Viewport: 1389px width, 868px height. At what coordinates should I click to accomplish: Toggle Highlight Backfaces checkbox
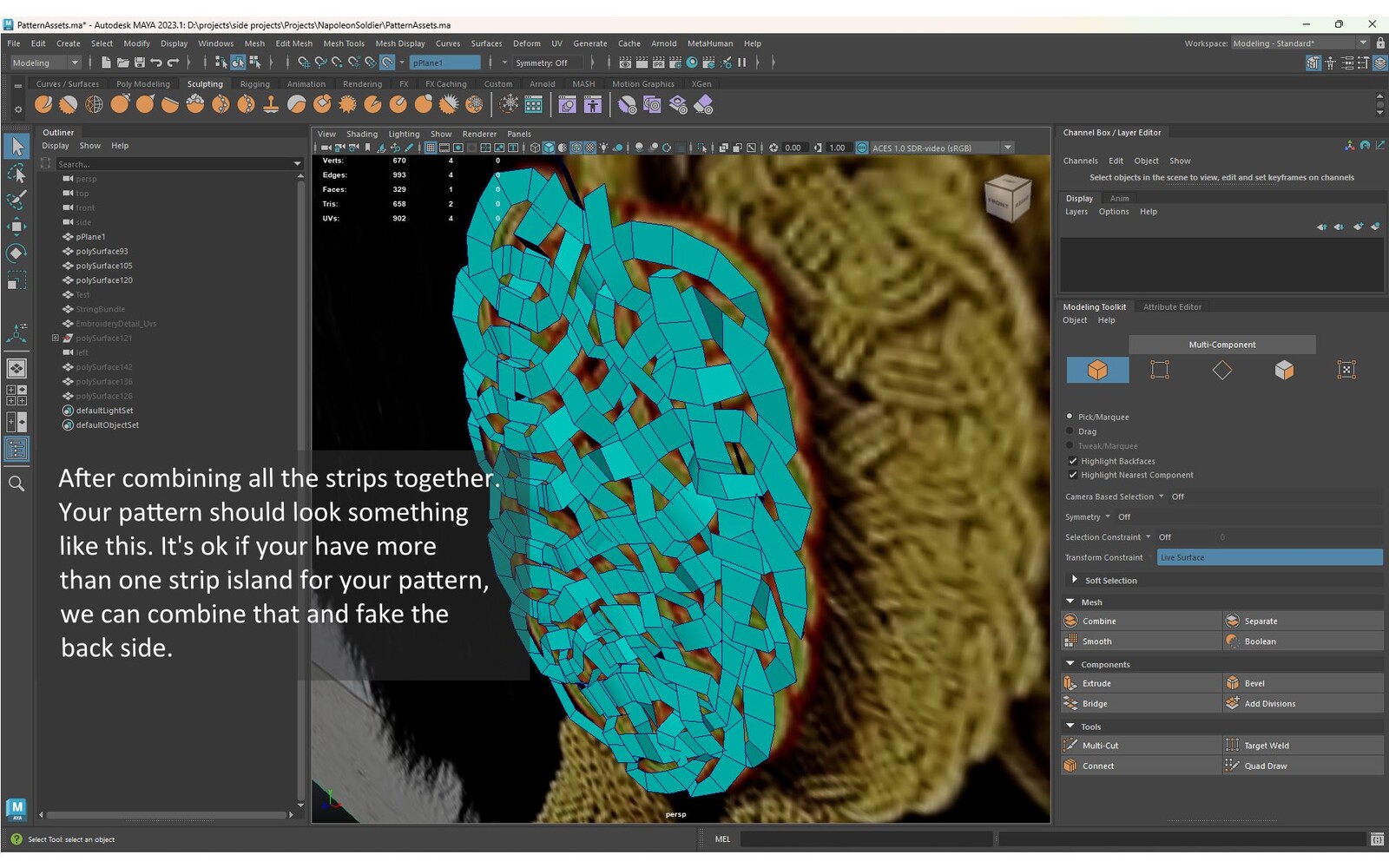coord(1073,461)
